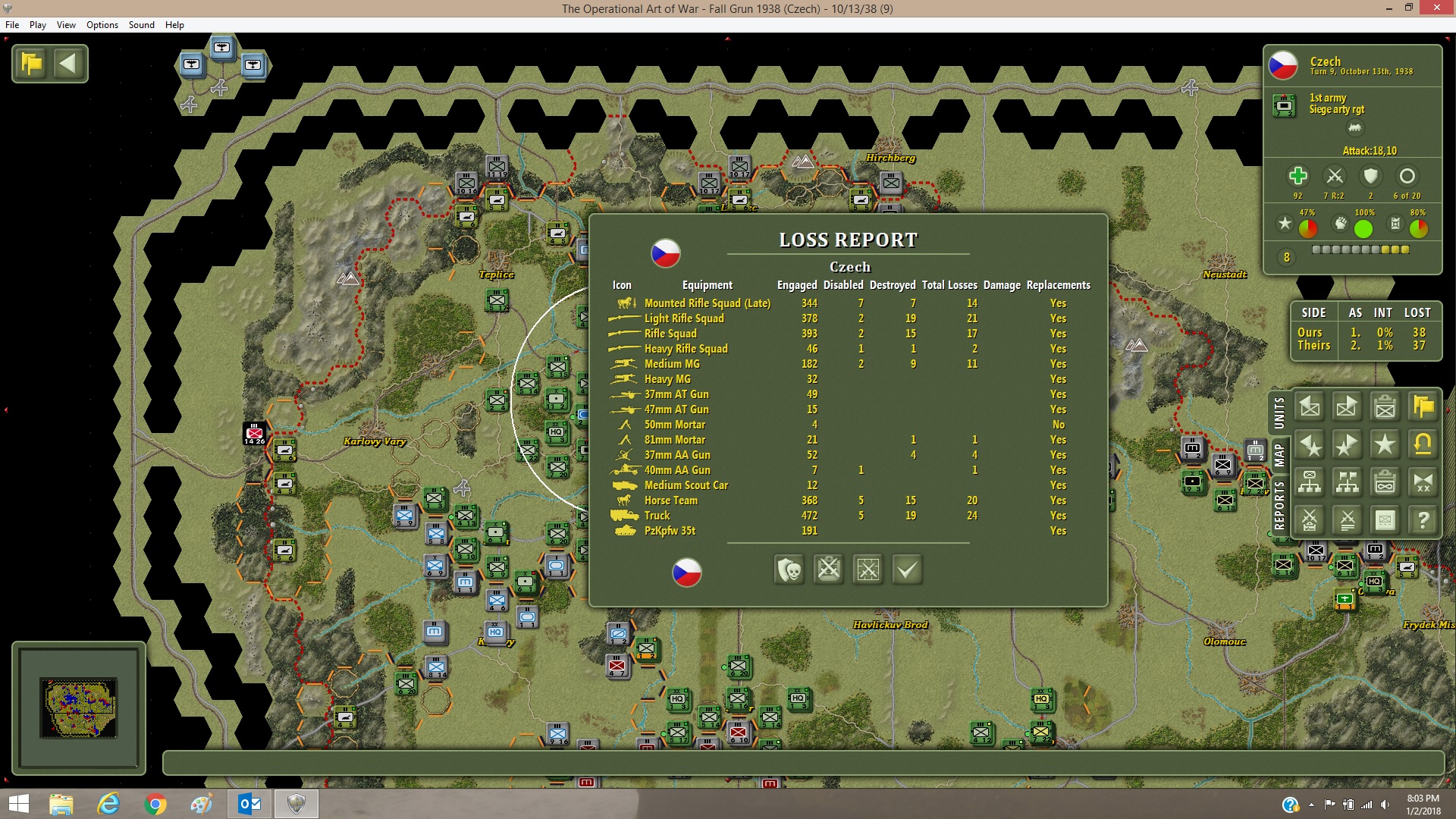The image size is (1456, 819).
Task: Open the Options menu
Action: [x=102, y=25]
